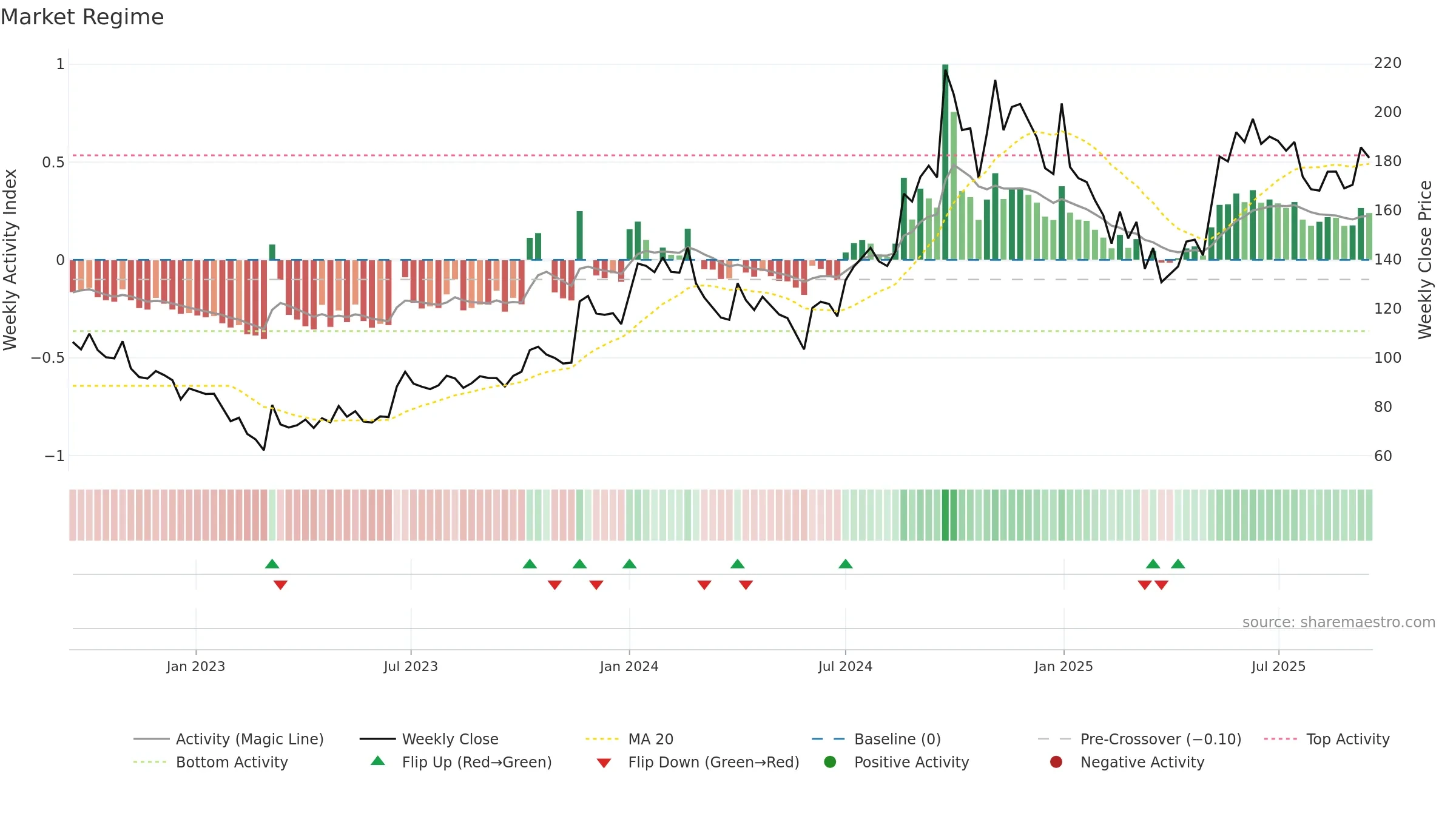Click the red Negative Activity circle legend icon
The width and height of the screenshot is (1456, 819).
tap(1056, 762)
